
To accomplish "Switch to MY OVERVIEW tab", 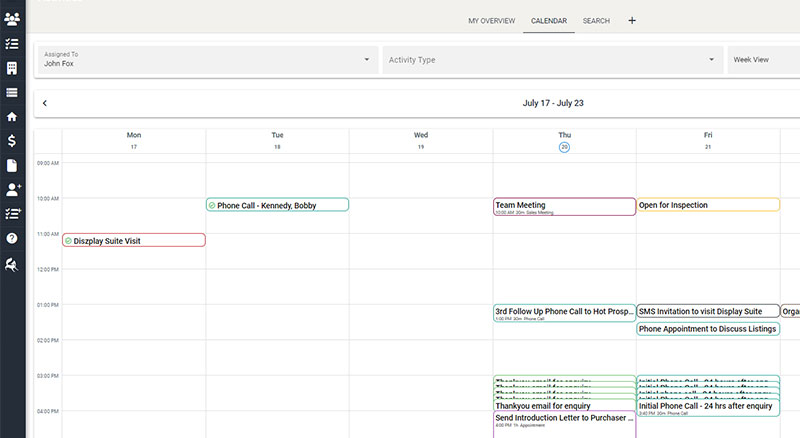I will pos(492,21).
